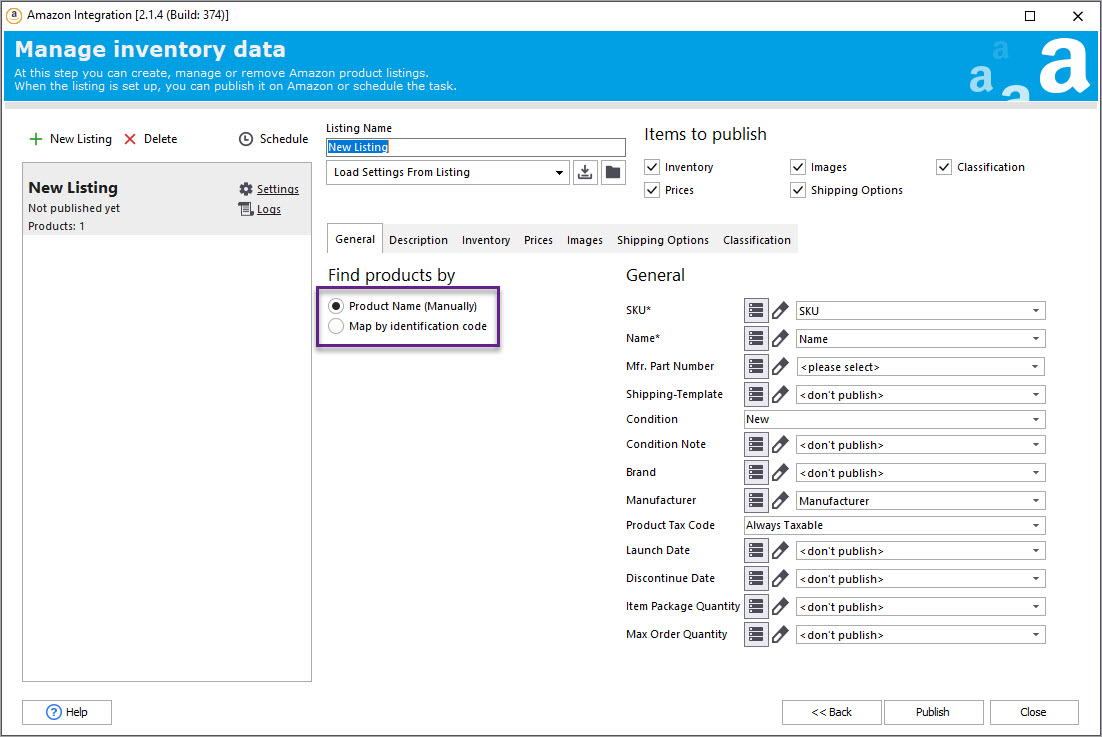1102x737 pixels.
Task: Click the download icon beside Load Settings dropdown
Action: tap(586, 172)
